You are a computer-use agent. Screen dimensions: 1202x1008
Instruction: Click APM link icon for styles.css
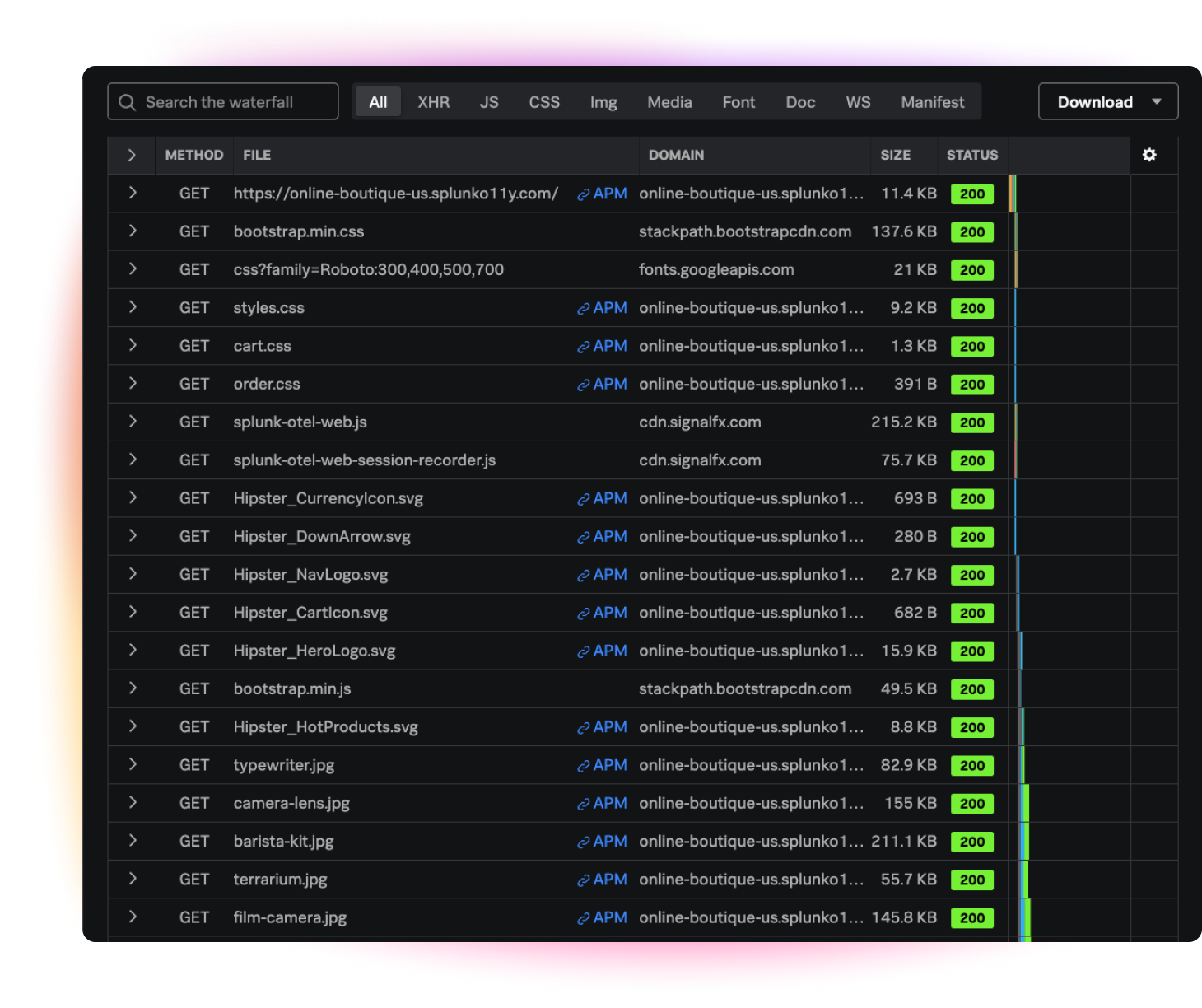(x=583, y=309)
